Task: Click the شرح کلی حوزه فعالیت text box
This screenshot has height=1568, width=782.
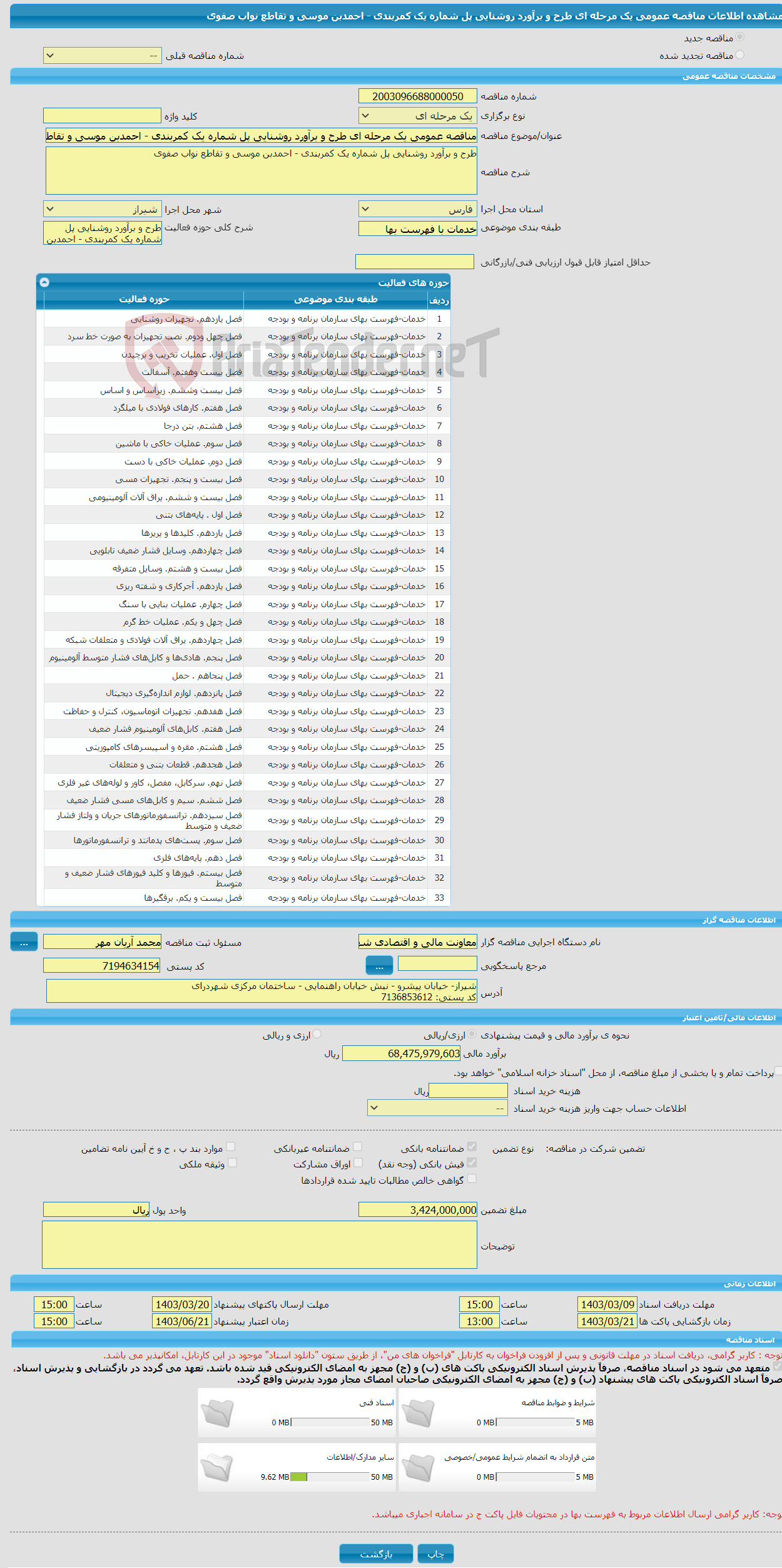Action: [103, 233]
